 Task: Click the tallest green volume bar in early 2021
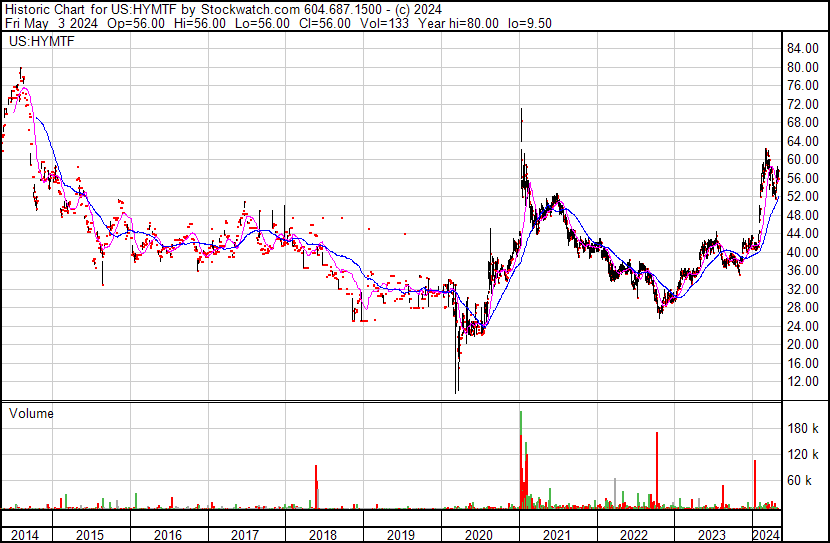[x=521, y=460]
